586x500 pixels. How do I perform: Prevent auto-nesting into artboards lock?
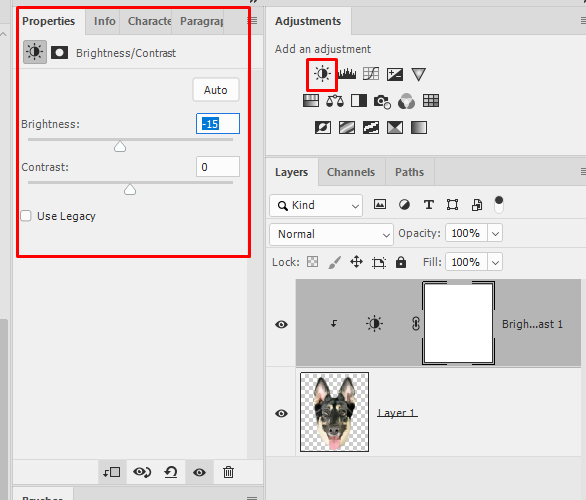point(379,263)
